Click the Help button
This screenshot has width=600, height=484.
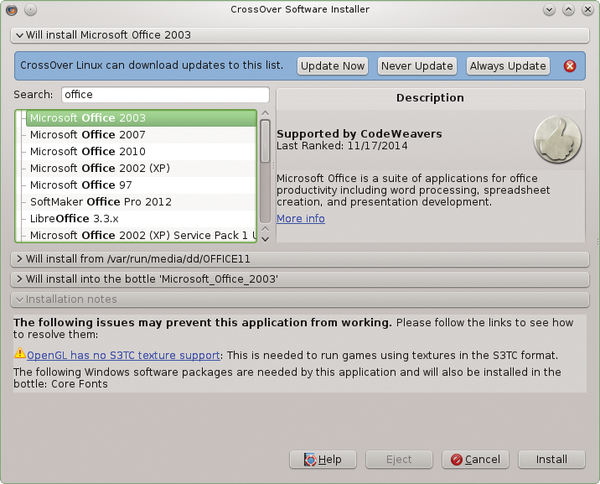click(323, 460)
